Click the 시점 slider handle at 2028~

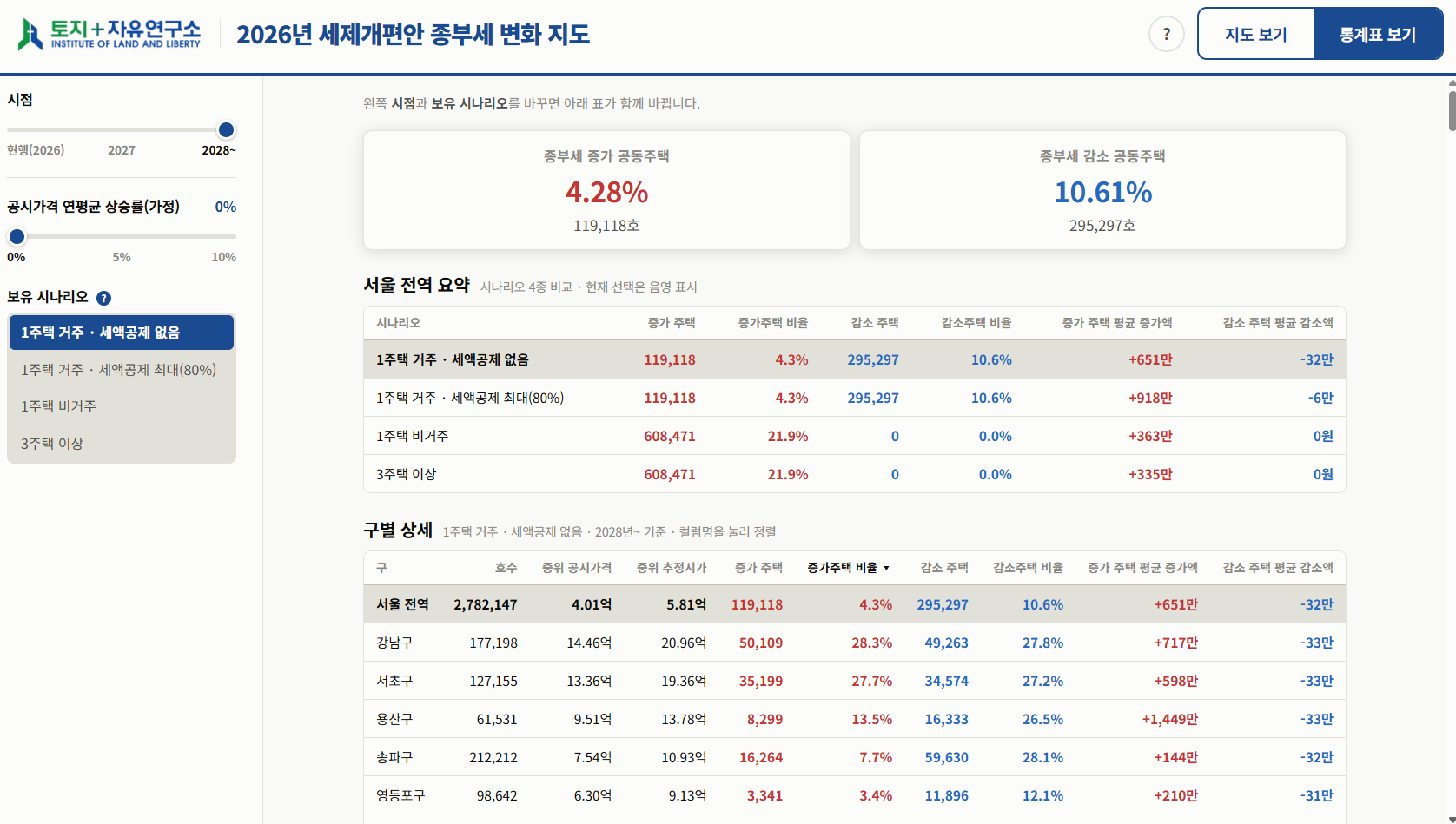tap(226, 130)
